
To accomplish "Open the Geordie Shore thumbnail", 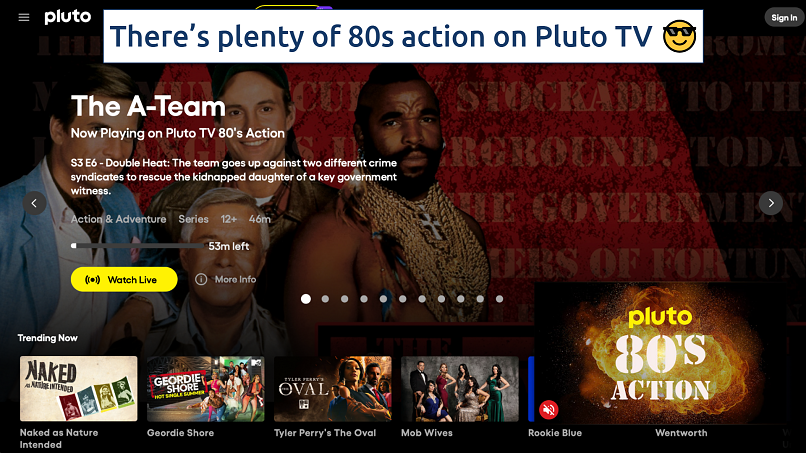I will click(206, 389).
